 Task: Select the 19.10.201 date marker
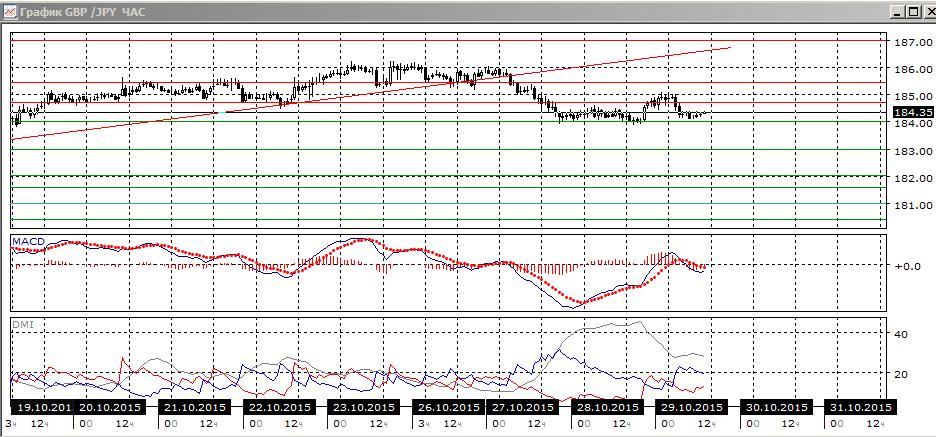click(41, 408)
